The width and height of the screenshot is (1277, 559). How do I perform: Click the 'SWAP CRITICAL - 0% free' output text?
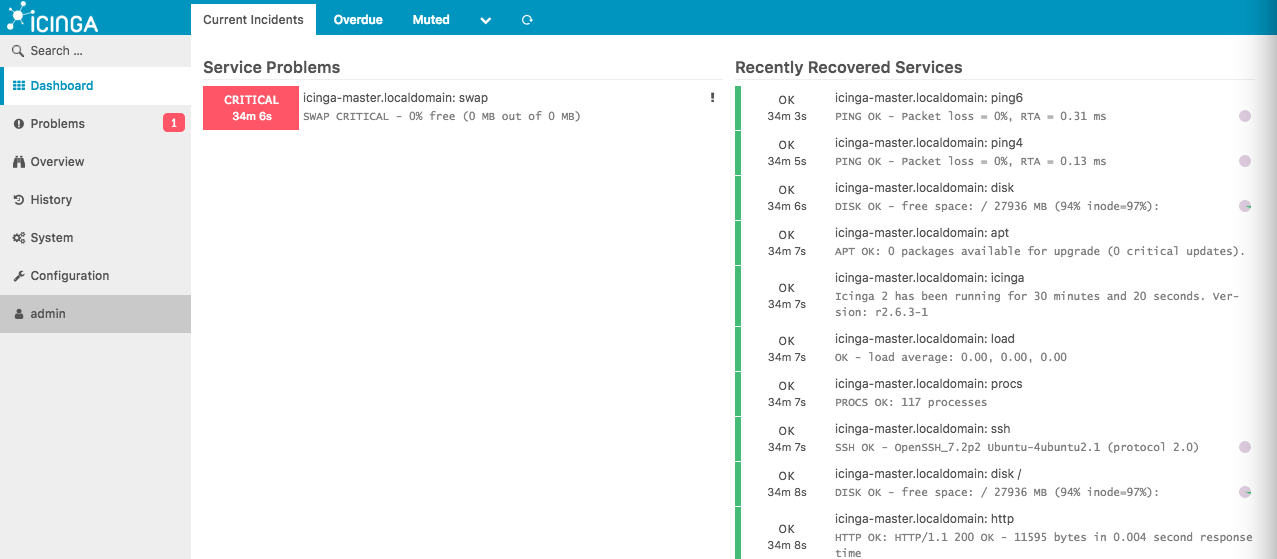(441, 116)
